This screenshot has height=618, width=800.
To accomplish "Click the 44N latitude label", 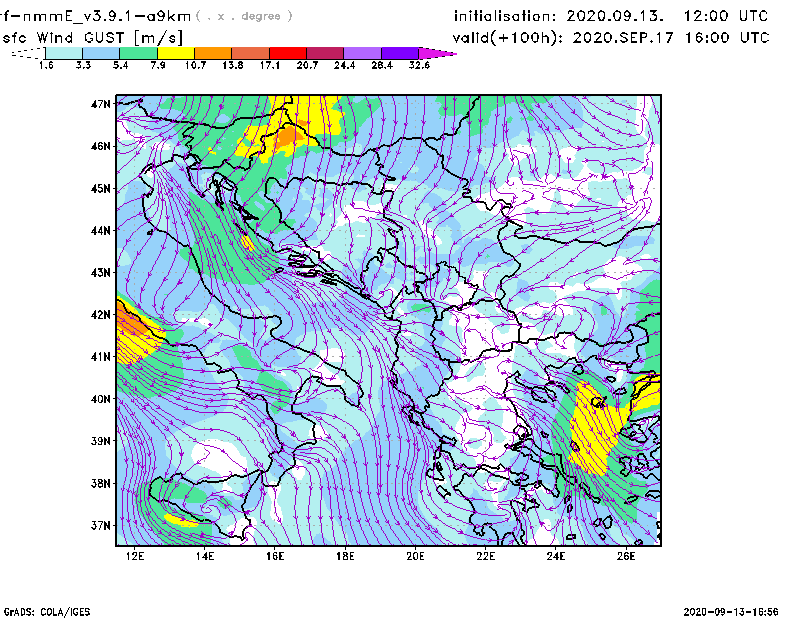I will point(101,231).
